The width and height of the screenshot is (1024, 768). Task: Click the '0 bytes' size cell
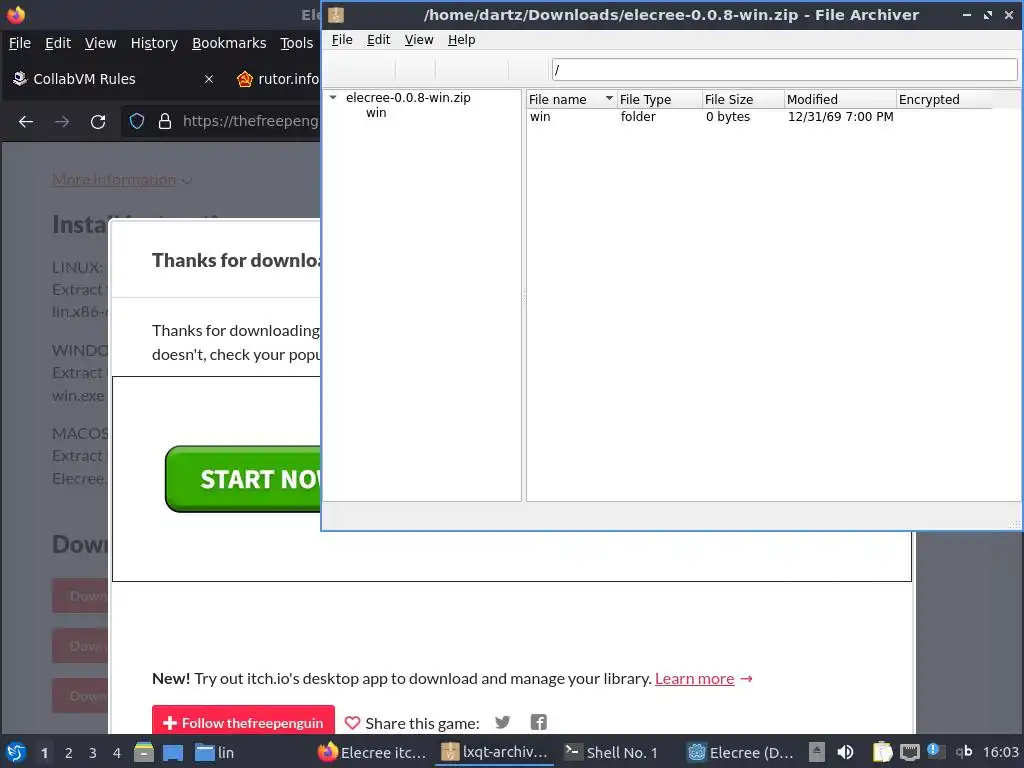click(x=728, y=116)
